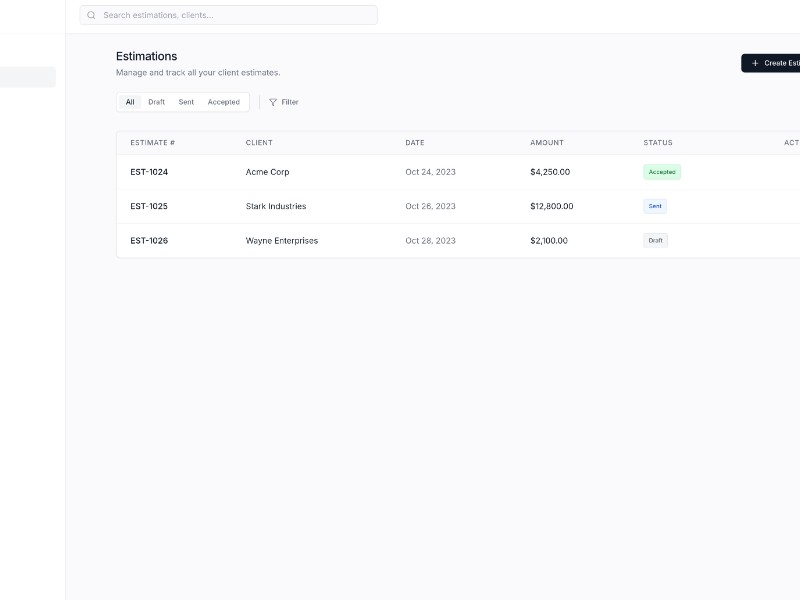Enable the All estimates filter
Viewport: 800px width, 600px height.
pos(130,102)
